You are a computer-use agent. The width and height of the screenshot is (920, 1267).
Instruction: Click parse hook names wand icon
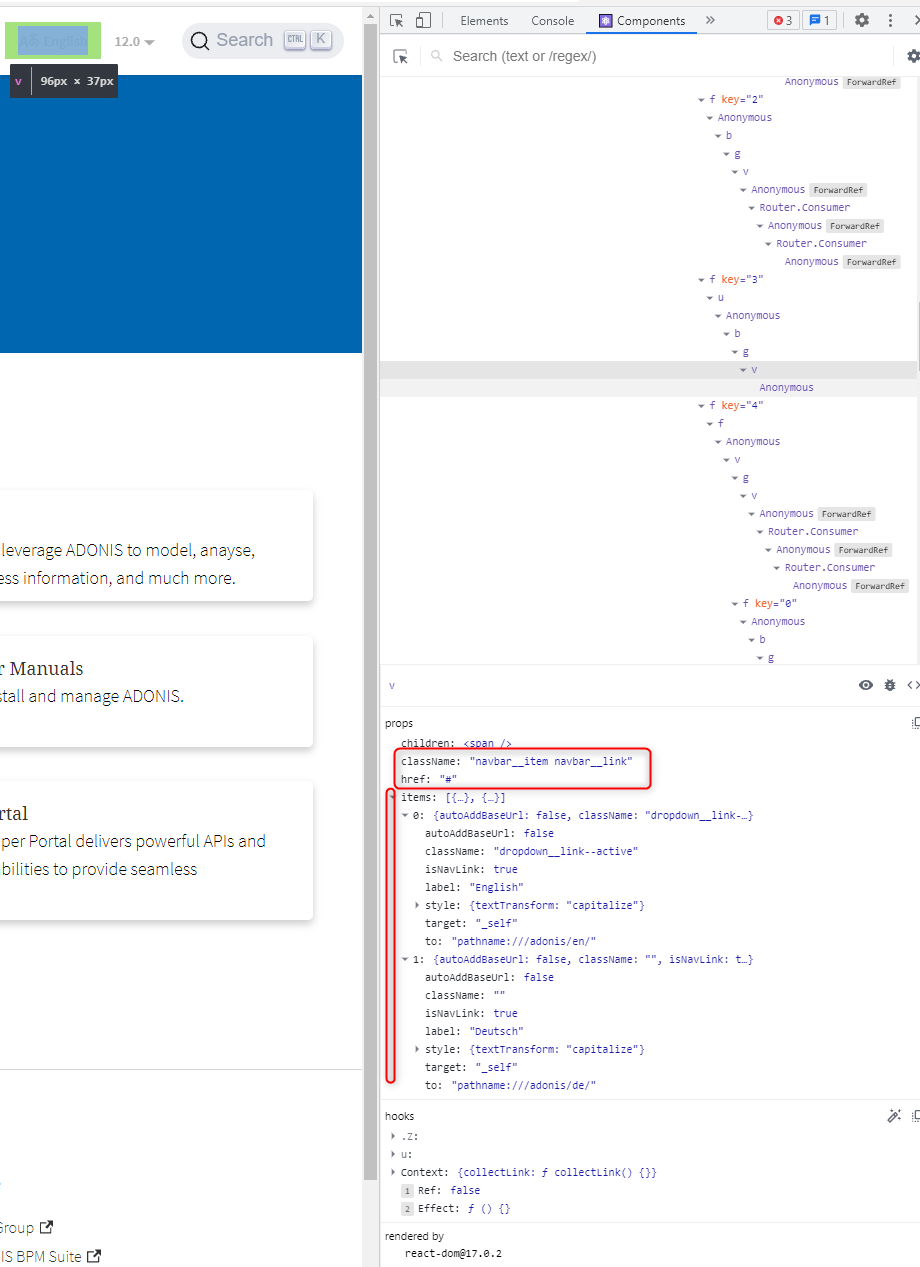894,1116
